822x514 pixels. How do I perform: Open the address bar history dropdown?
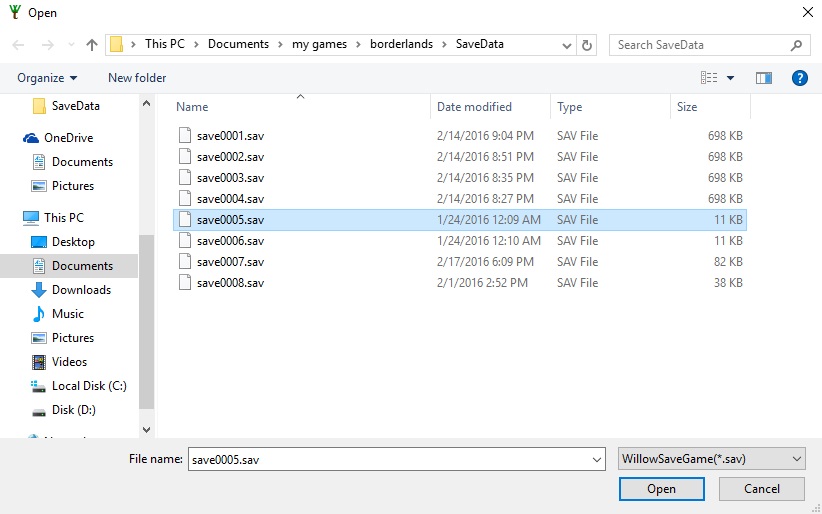tap(567, 45)
